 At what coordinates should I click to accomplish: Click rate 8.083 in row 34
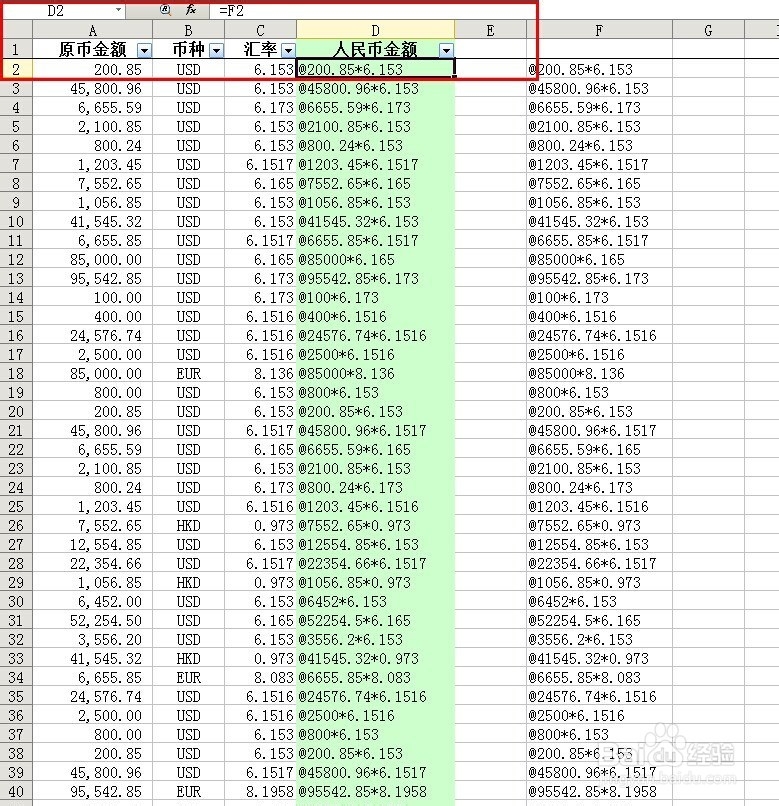[x=260, y=677]
